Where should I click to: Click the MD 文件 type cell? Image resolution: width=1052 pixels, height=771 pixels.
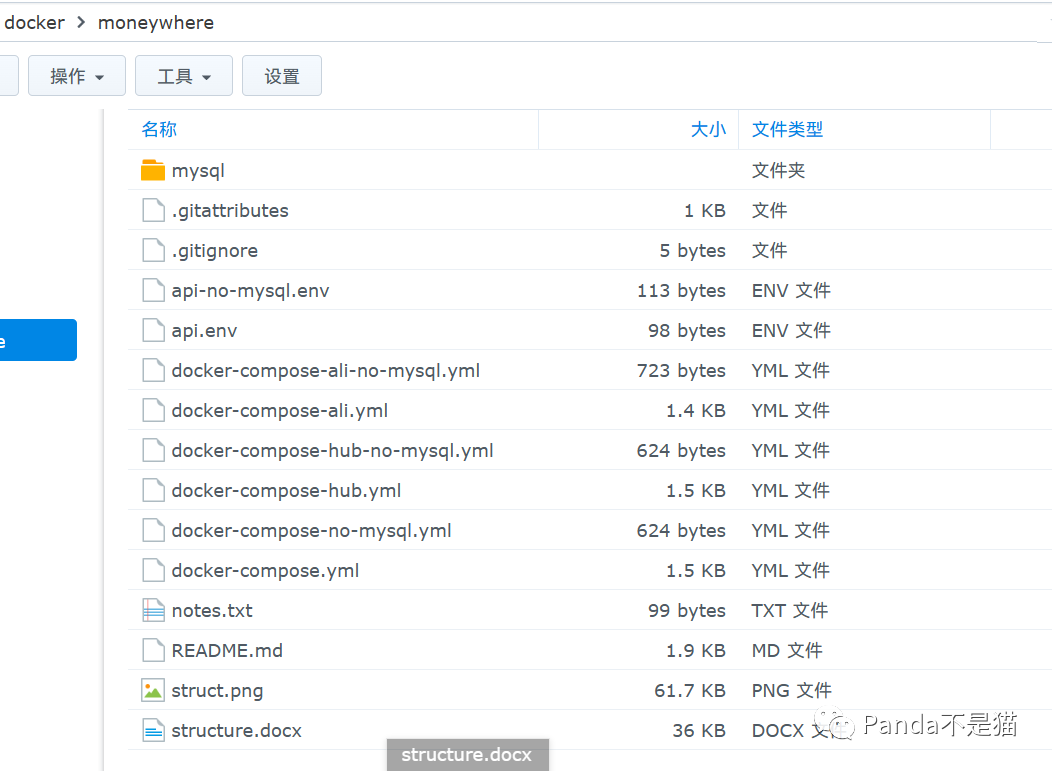point(787,650)
